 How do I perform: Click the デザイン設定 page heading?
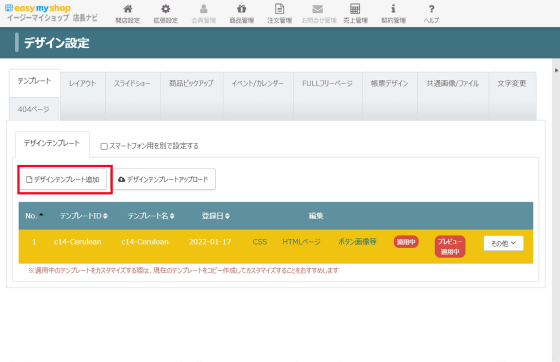pos(57,43)
